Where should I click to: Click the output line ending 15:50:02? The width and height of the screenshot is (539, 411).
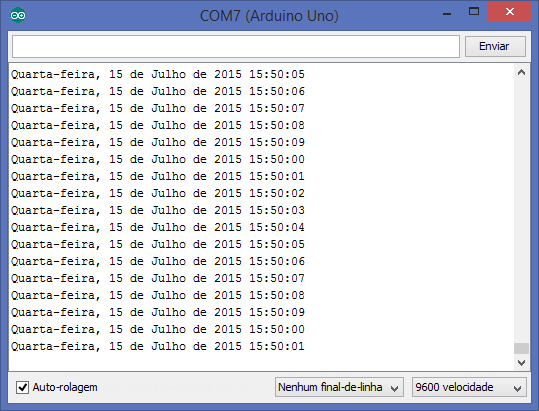(158, 193)
